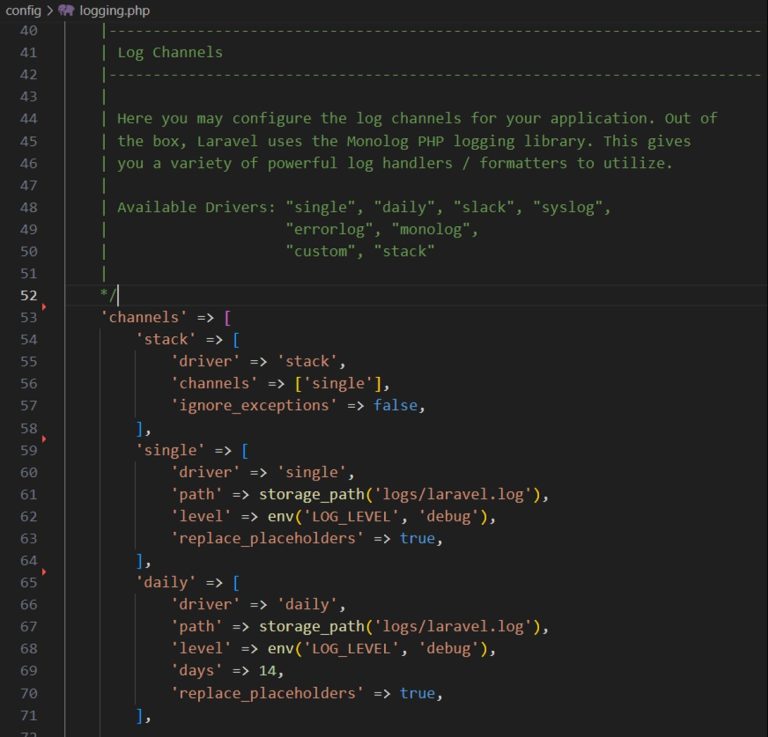
Task: Click the 'days' key on line 69
Action: coord(197,670)
